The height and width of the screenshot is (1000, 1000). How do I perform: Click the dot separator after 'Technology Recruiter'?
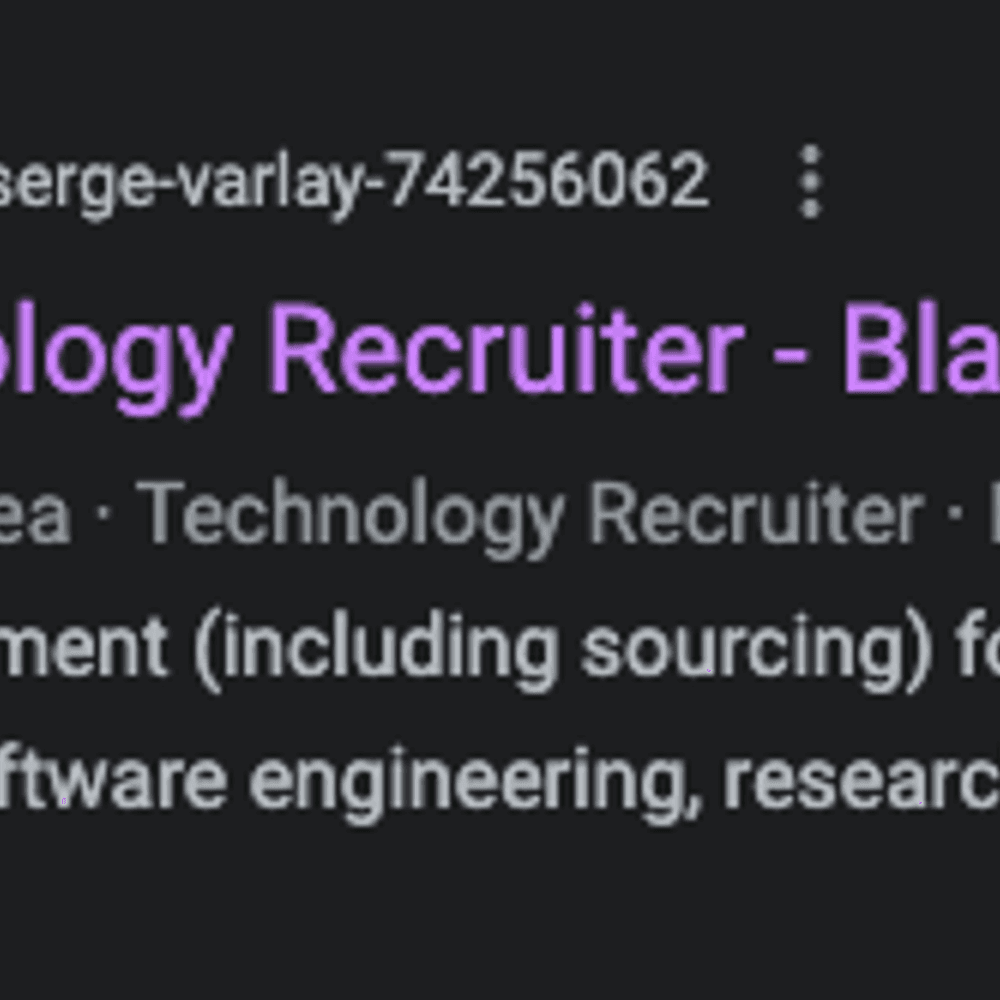click(x=955, y=514)
